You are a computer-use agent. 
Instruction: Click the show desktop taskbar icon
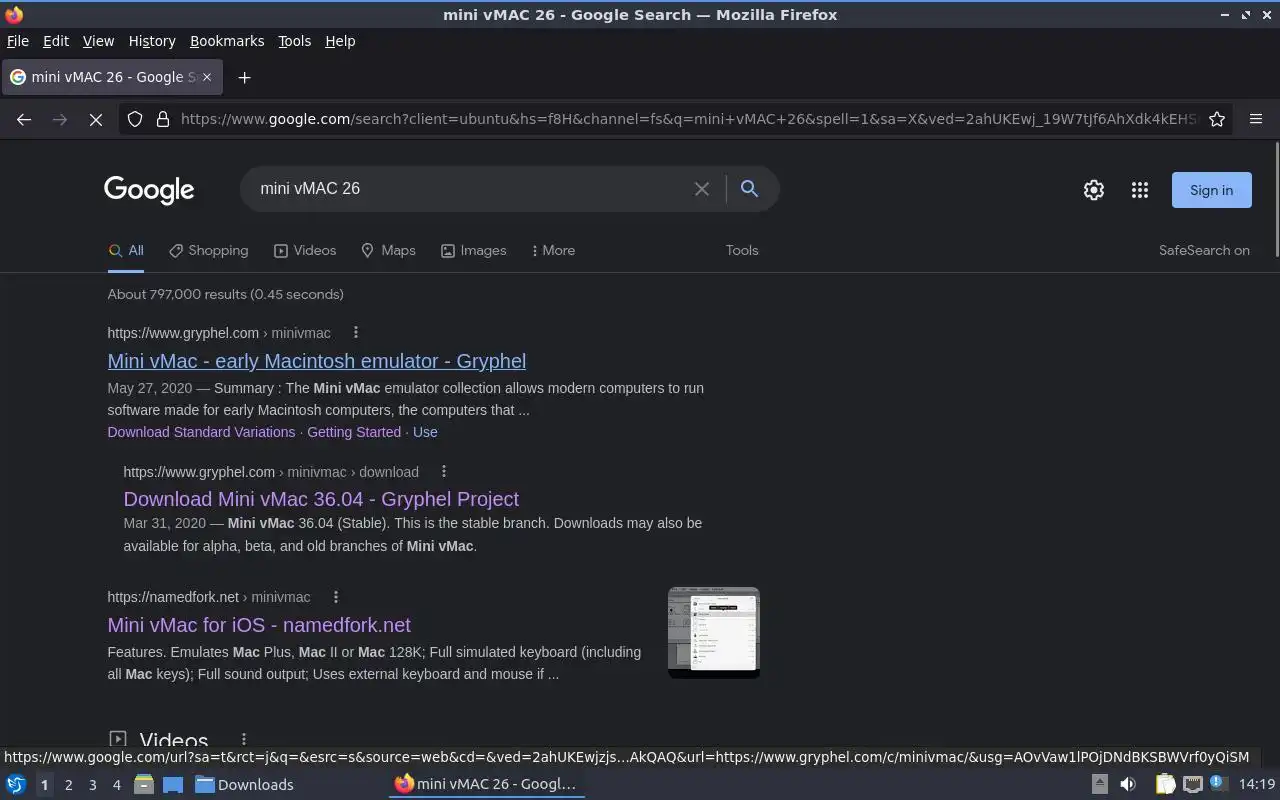173,785
